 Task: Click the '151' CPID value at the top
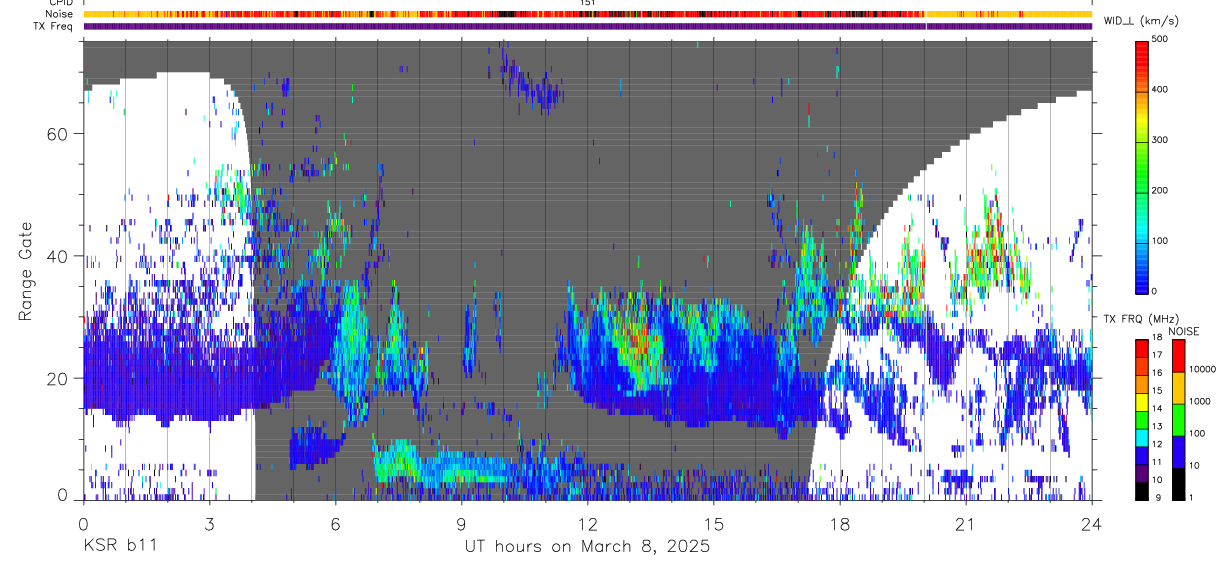point(588,3)
